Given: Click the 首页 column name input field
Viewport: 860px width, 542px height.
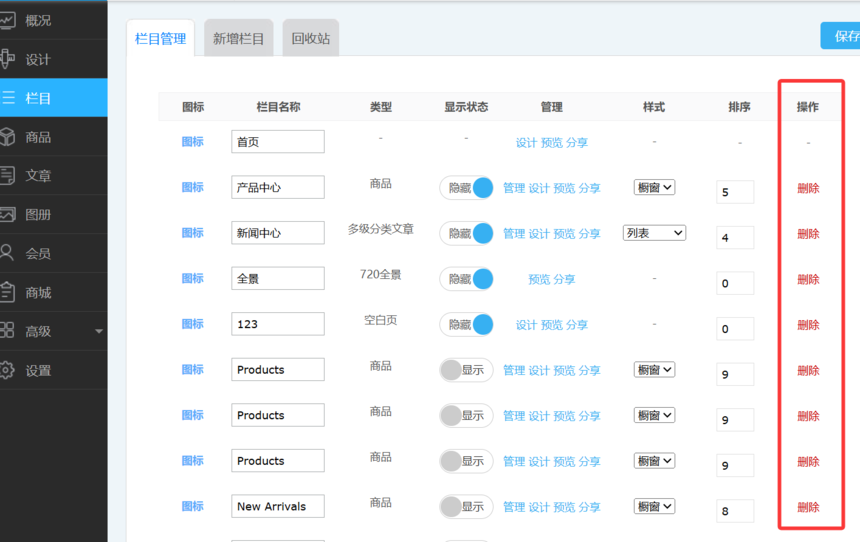Looking at the screenshot, I should click(x=277, y=142).
